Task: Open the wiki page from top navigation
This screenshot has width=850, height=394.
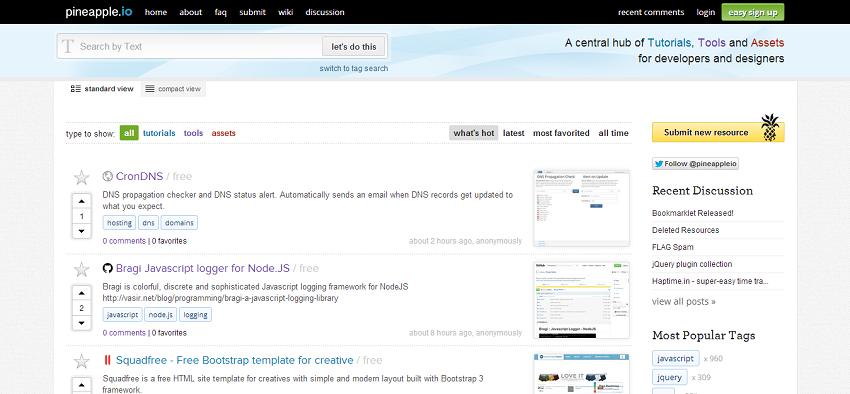Action: [x=286, y=12]
